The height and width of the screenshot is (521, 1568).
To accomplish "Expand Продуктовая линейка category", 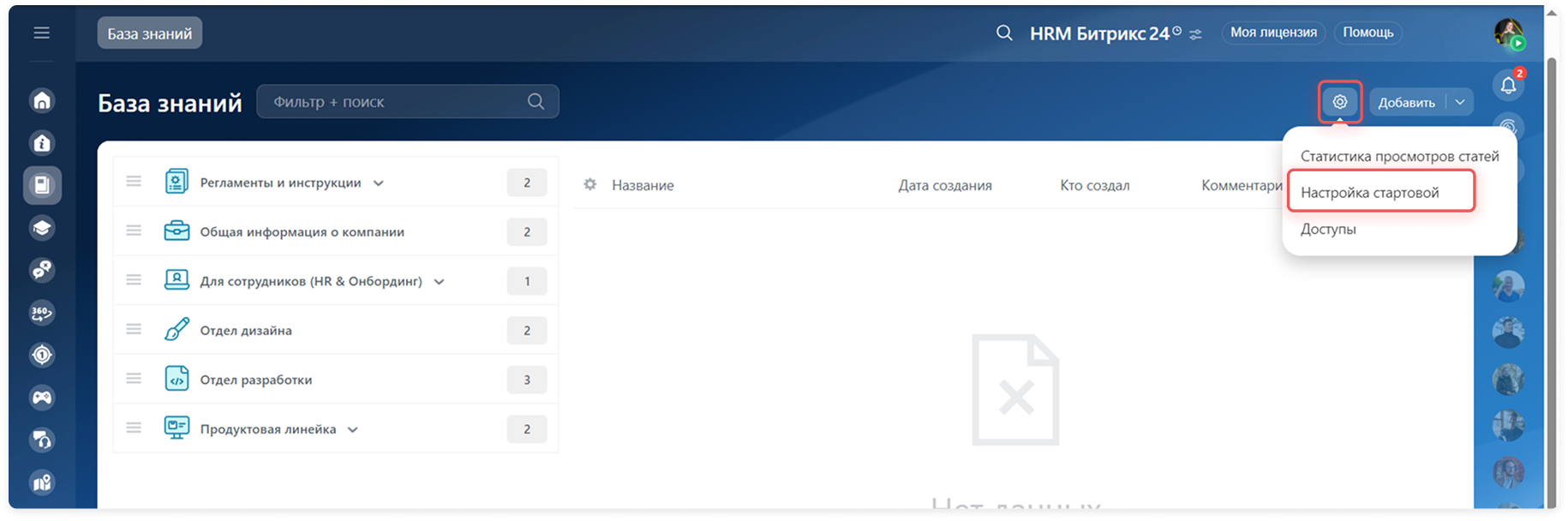I will pyautogui.click(x=352, y=429).
